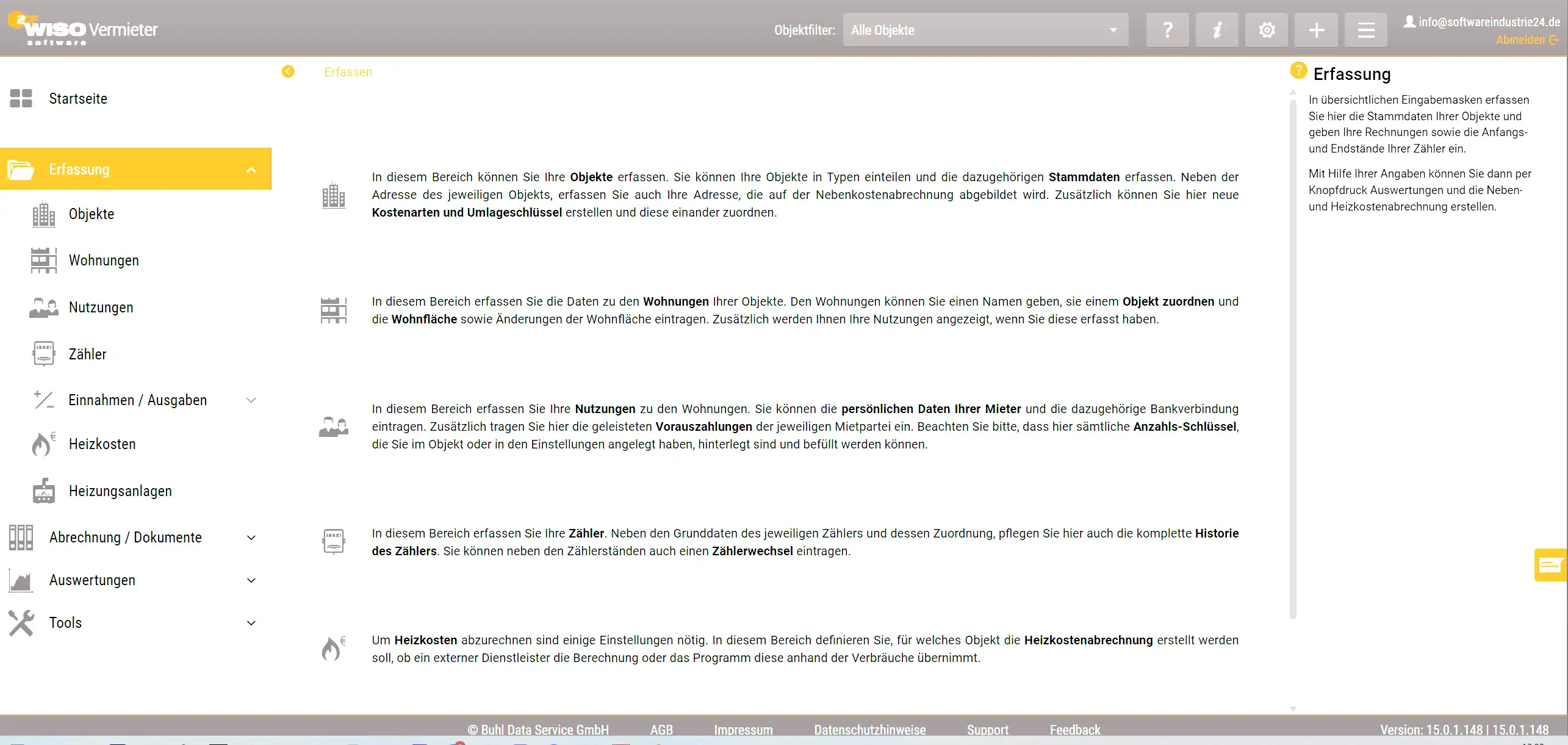Collapse sidebar with yellow back arrow

(288, 72)
